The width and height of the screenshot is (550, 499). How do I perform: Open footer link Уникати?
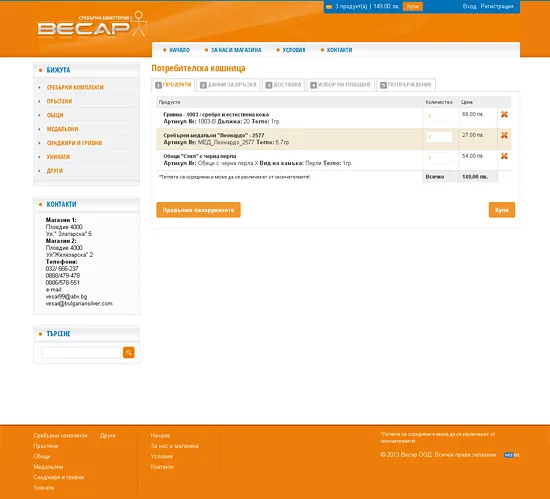pyautogui.click(x=43, y=488)
